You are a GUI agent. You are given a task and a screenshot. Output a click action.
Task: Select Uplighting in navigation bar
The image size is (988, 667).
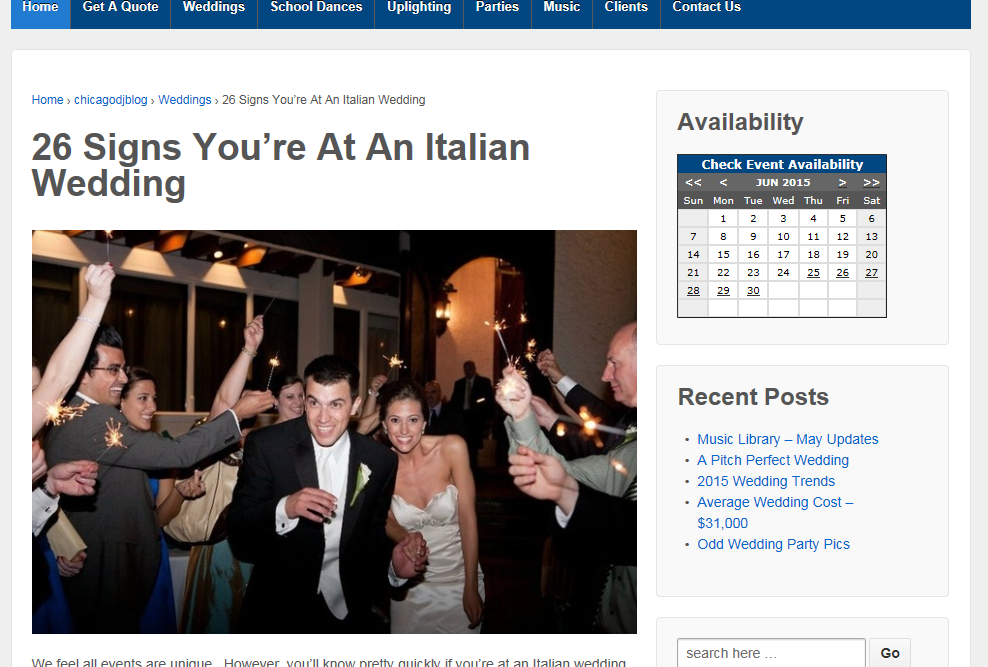(418, 8)
